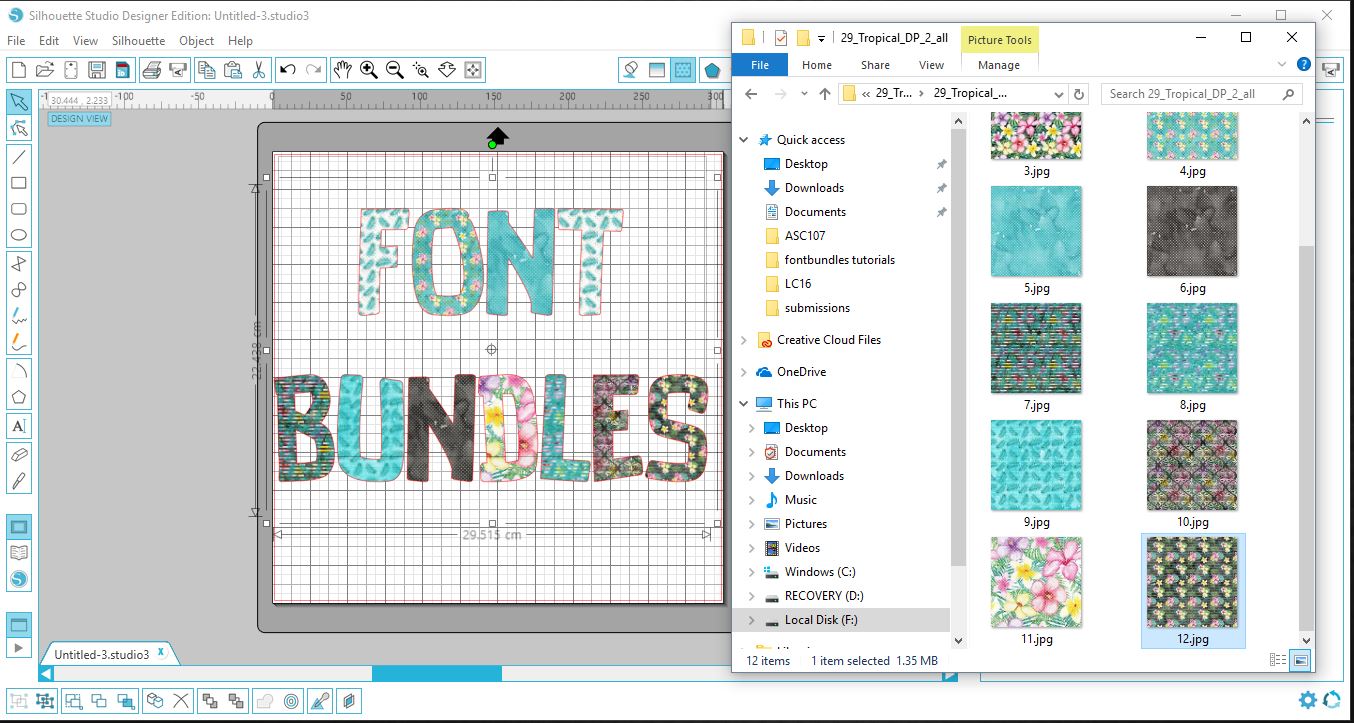Select the Text tool
The width and height of the screenshot is (1354, 723).
pos(17,425)
